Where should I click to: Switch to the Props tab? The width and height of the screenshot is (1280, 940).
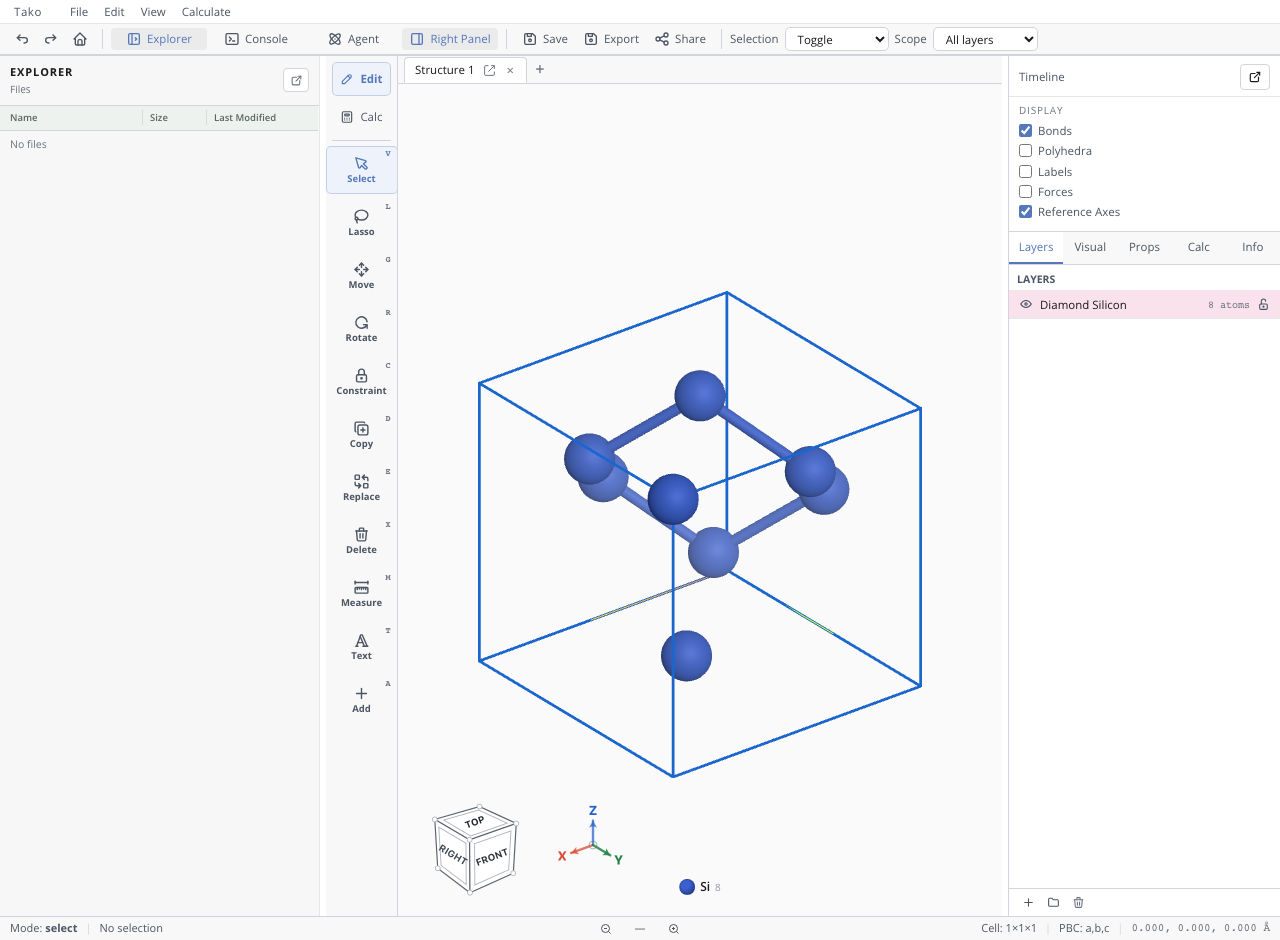1144,247
